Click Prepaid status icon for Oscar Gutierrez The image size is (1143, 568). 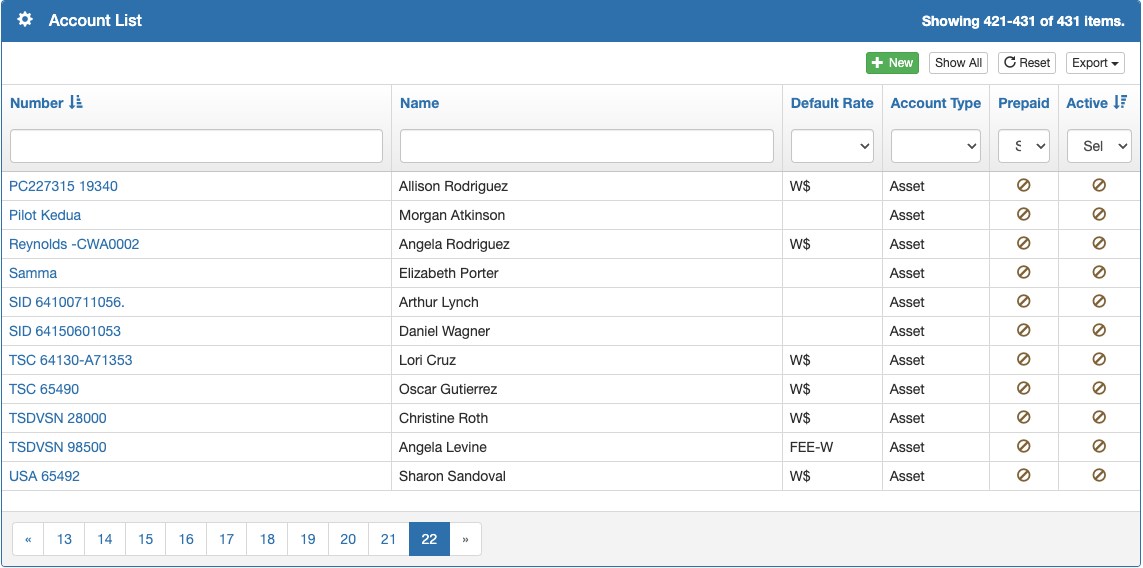(x=1023, y=388)
